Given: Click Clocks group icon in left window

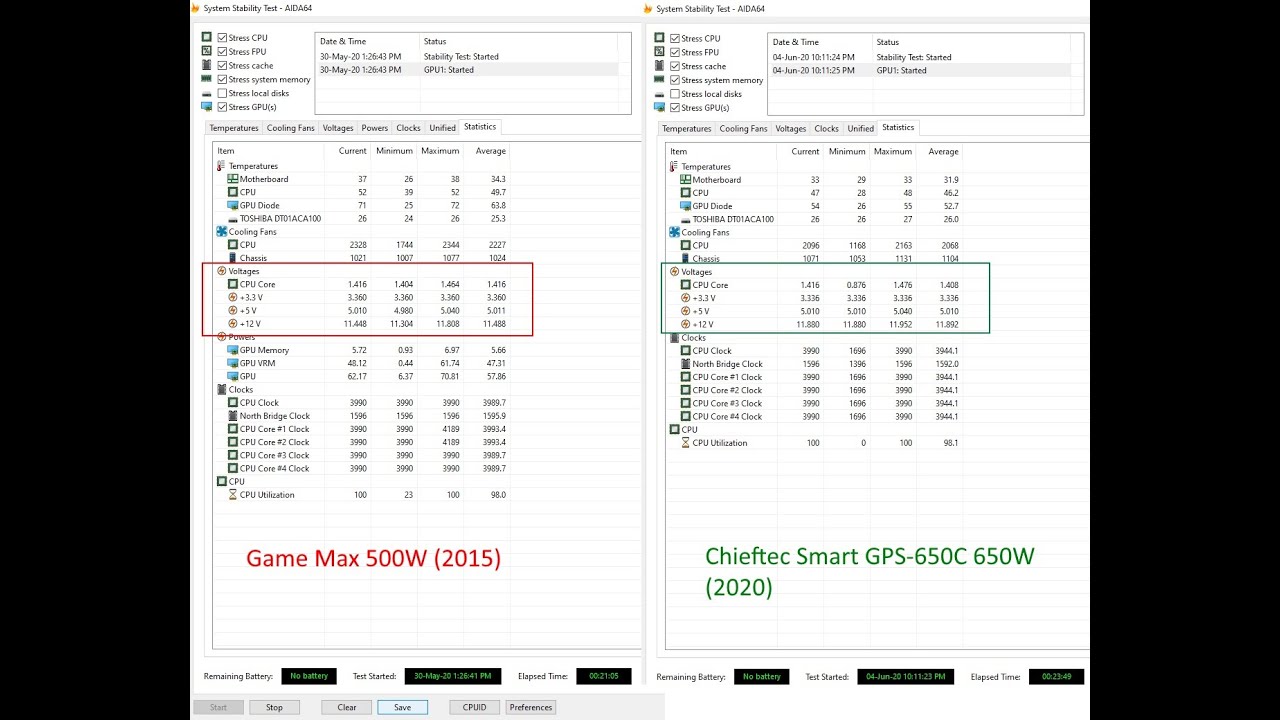Looking at the screenshot, I should (221, 389).
